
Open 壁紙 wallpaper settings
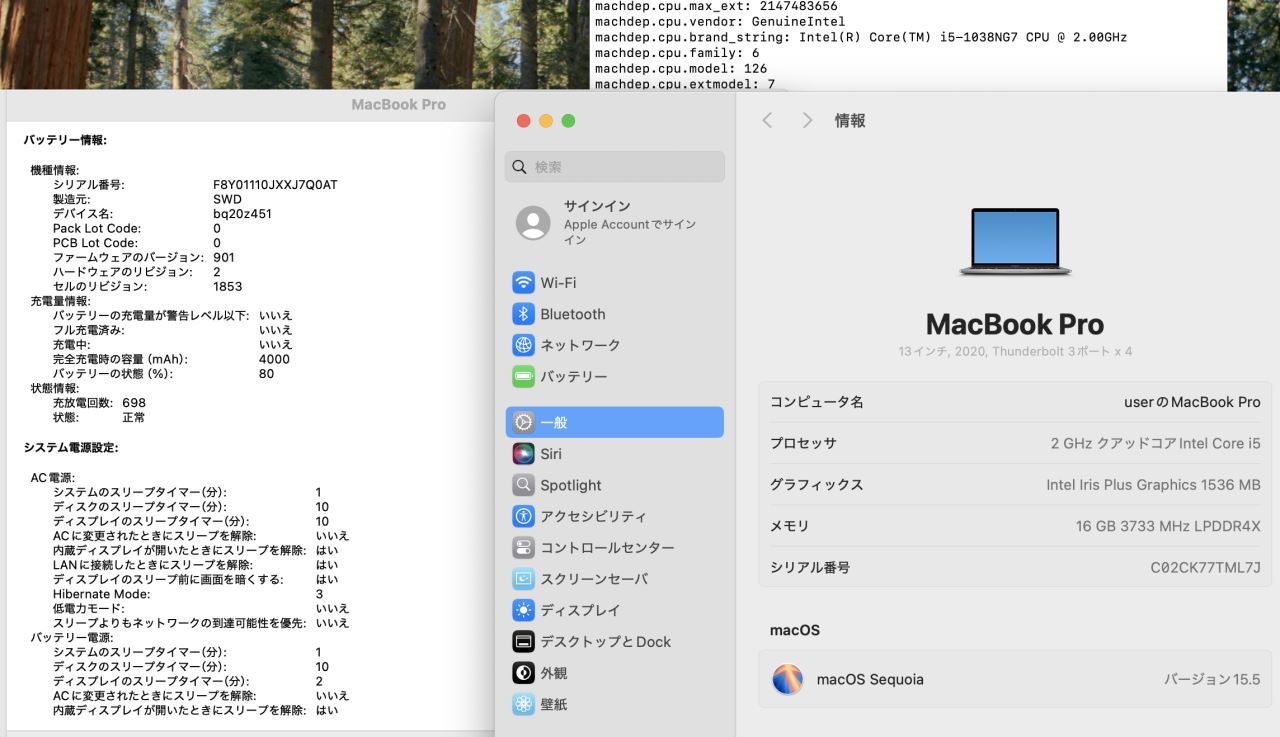[x=553, y=704]
